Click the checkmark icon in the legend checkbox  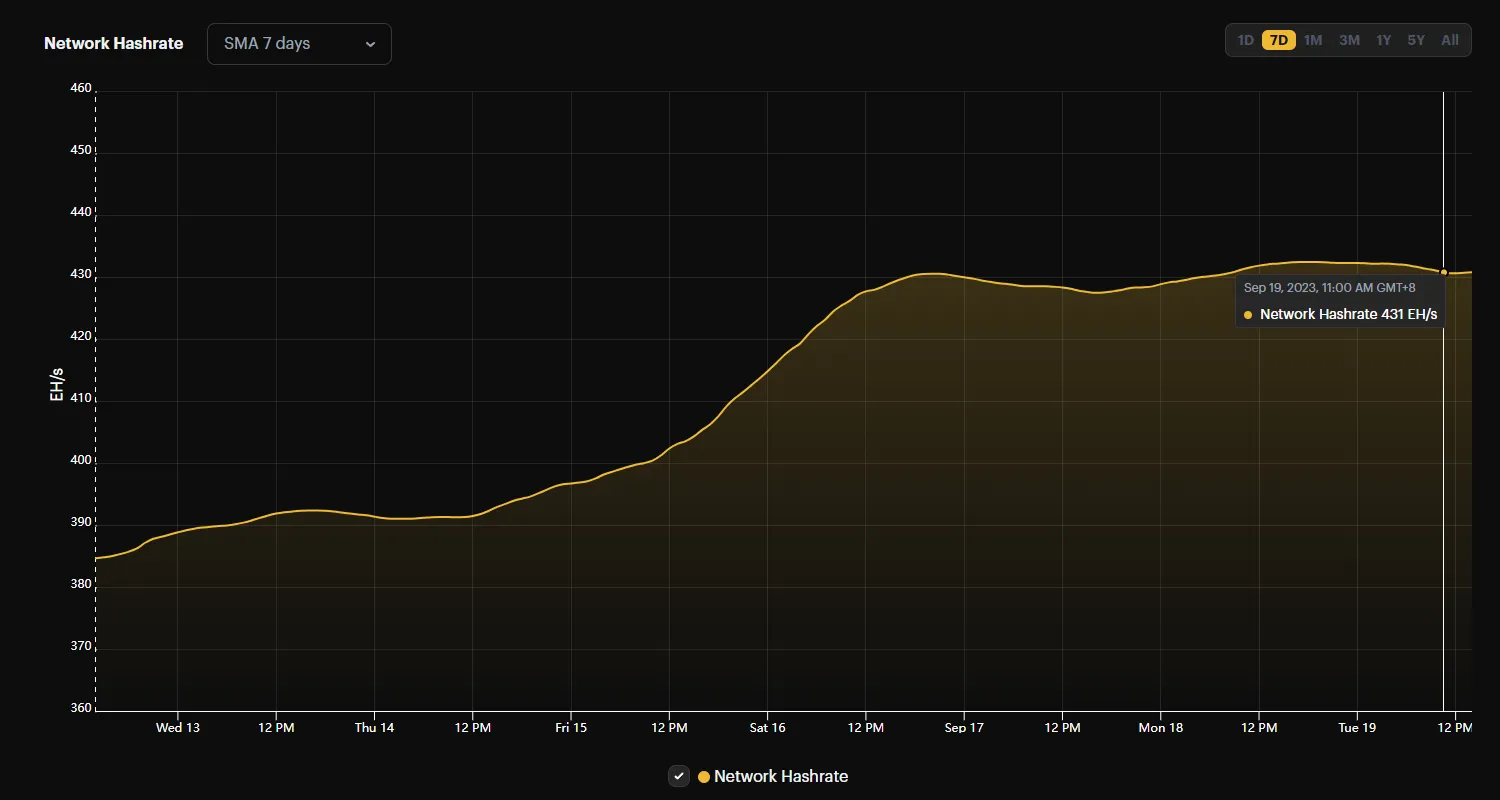click(678, 776)
